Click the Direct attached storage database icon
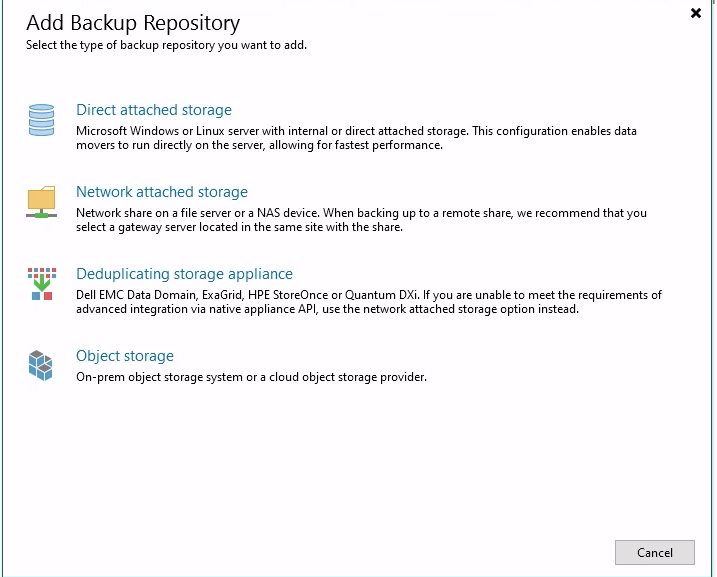 click(x=41, y=120)
